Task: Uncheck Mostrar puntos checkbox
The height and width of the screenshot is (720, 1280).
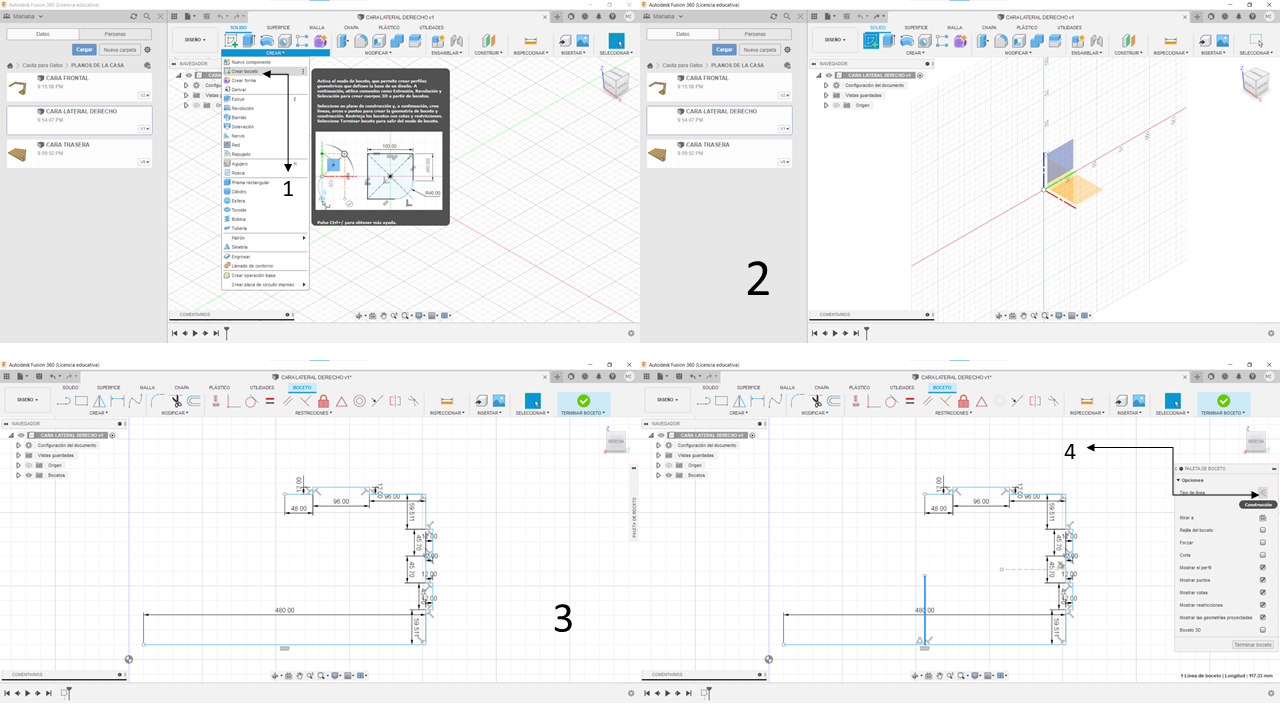Action: tap(1263, 580)
